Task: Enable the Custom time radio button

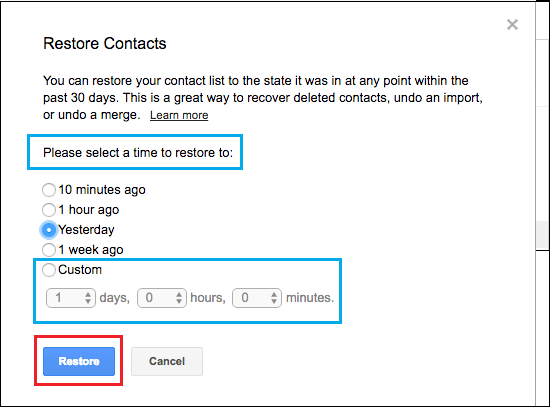Action: click(49, 270)
